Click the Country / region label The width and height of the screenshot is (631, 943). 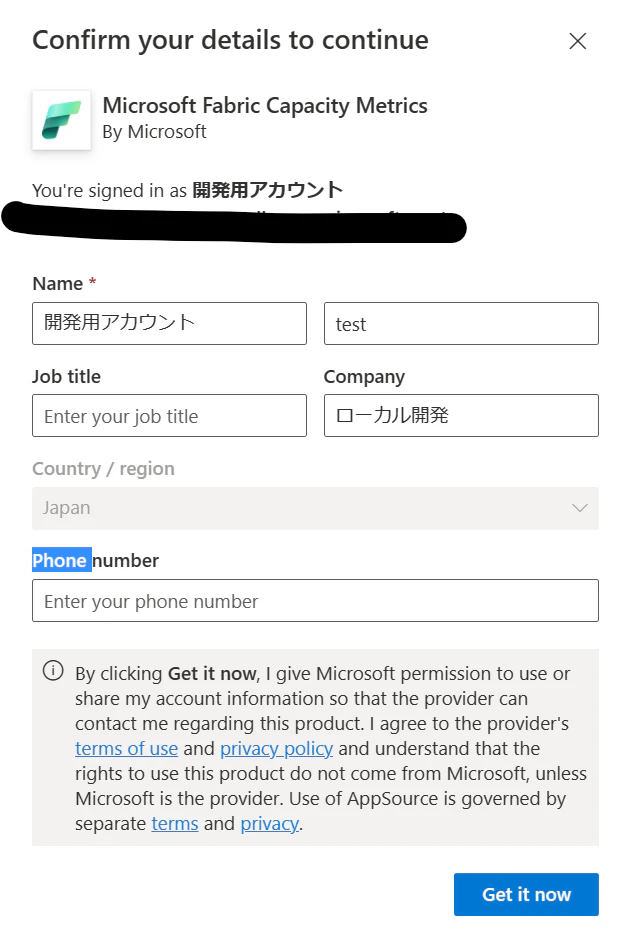click(x=103, y=468)
